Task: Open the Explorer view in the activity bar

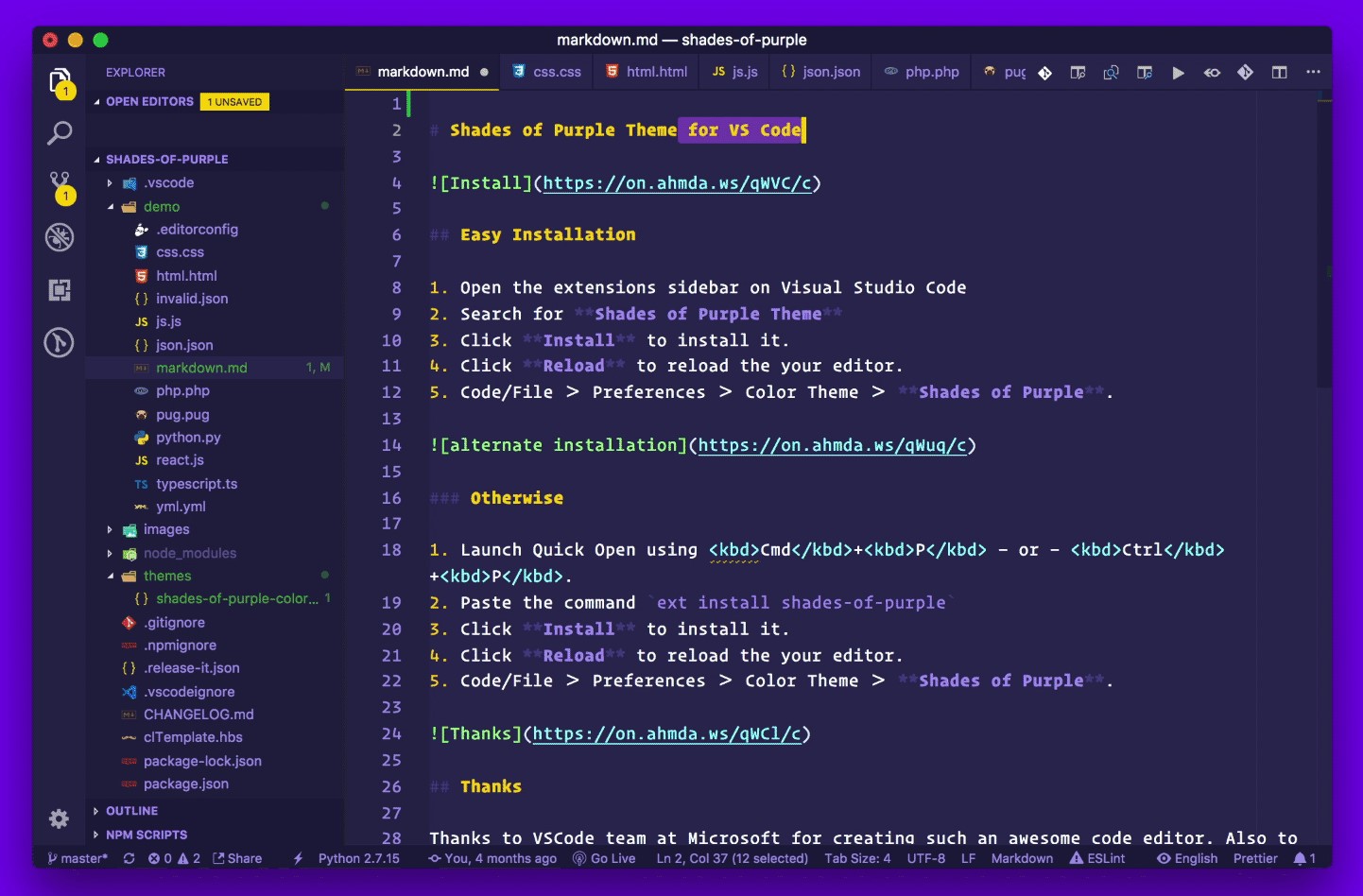Action: click(60, 82)
